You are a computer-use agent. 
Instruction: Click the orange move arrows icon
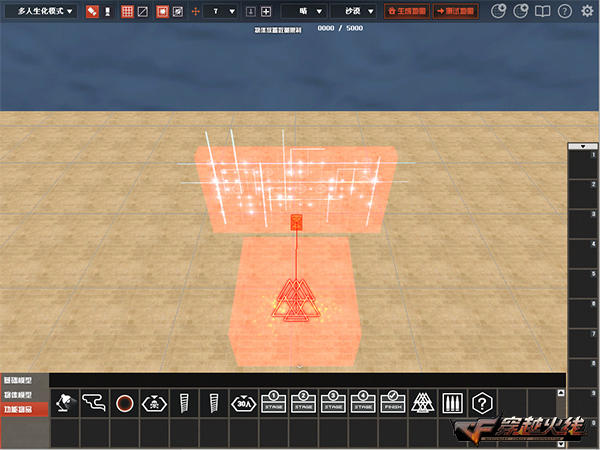pyautogui.click(x=196, y=11)
